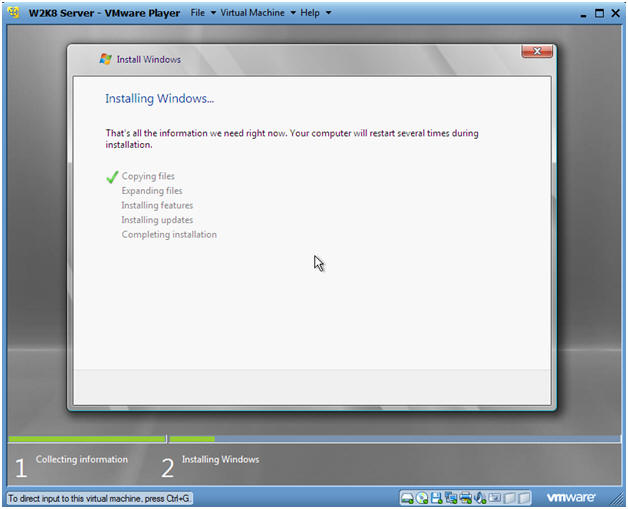Click the printer device status icon
Viewport: 628px width, 509px height.
tap(465, 498)
